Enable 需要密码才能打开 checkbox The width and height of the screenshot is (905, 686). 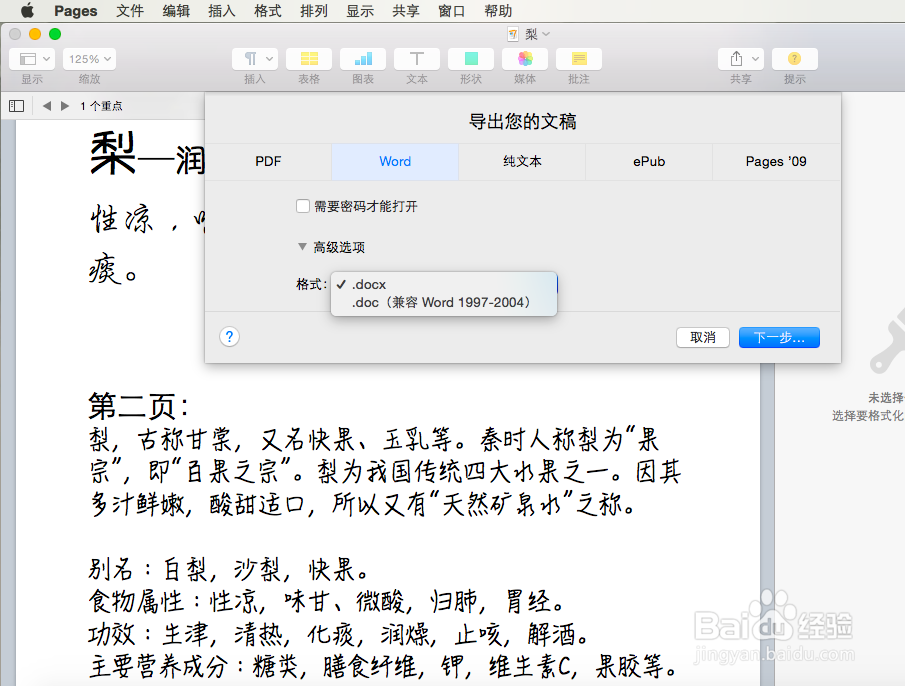(303, 206)
